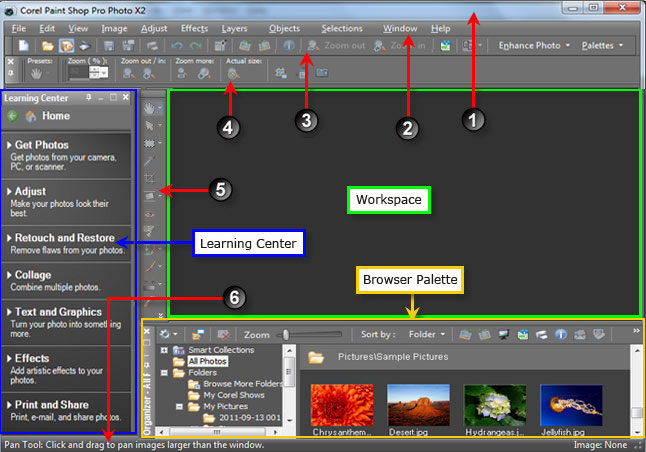
Task: Select the Desert.jpg thumbnail
Action: point(418,405)
